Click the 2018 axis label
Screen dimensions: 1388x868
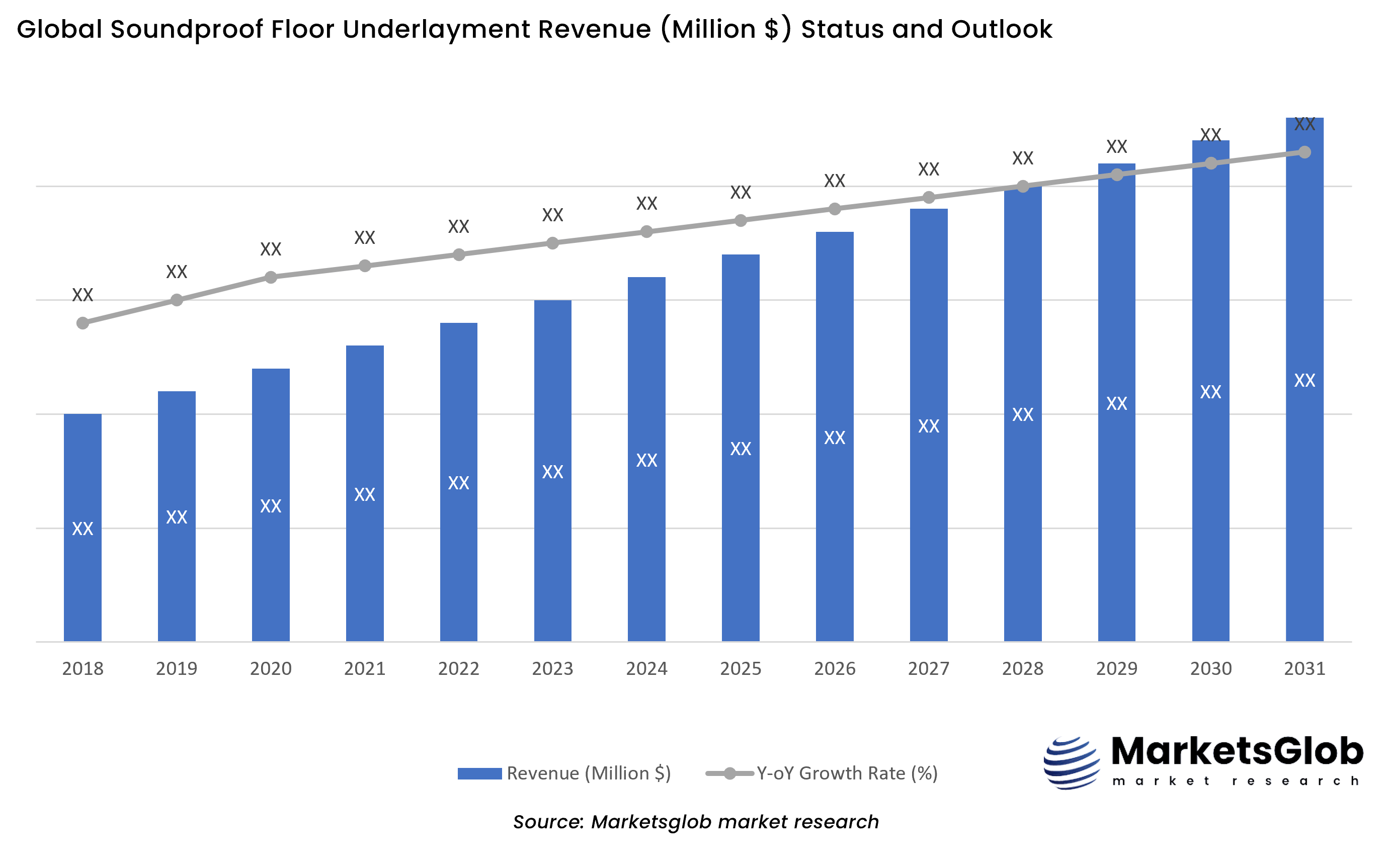pos(83,669)
